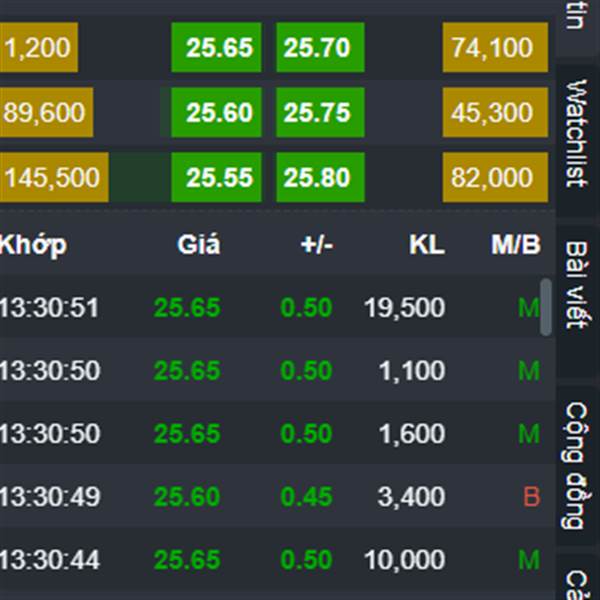
Task: Click volume 1,600 in trade list
Action: coord(412,434)
